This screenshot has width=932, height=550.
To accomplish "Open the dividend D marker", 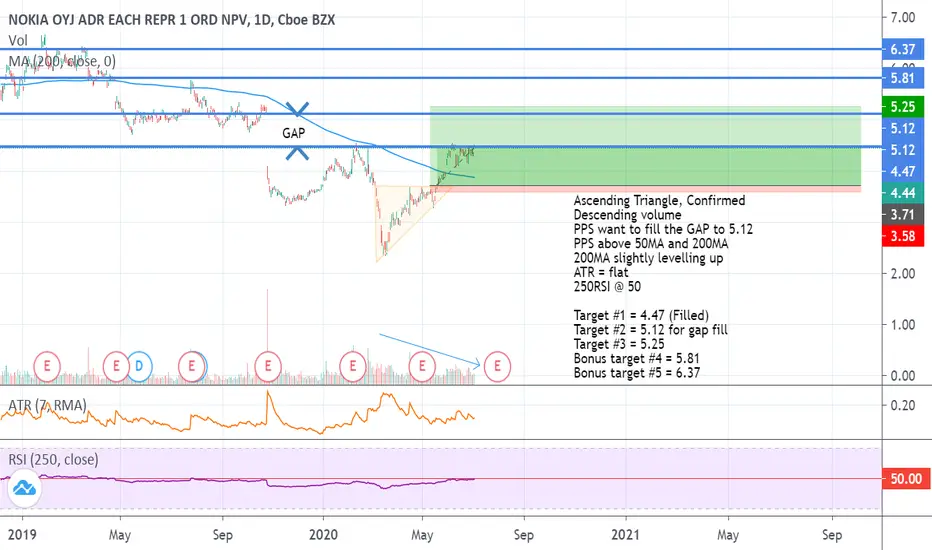I will point(138,366).
